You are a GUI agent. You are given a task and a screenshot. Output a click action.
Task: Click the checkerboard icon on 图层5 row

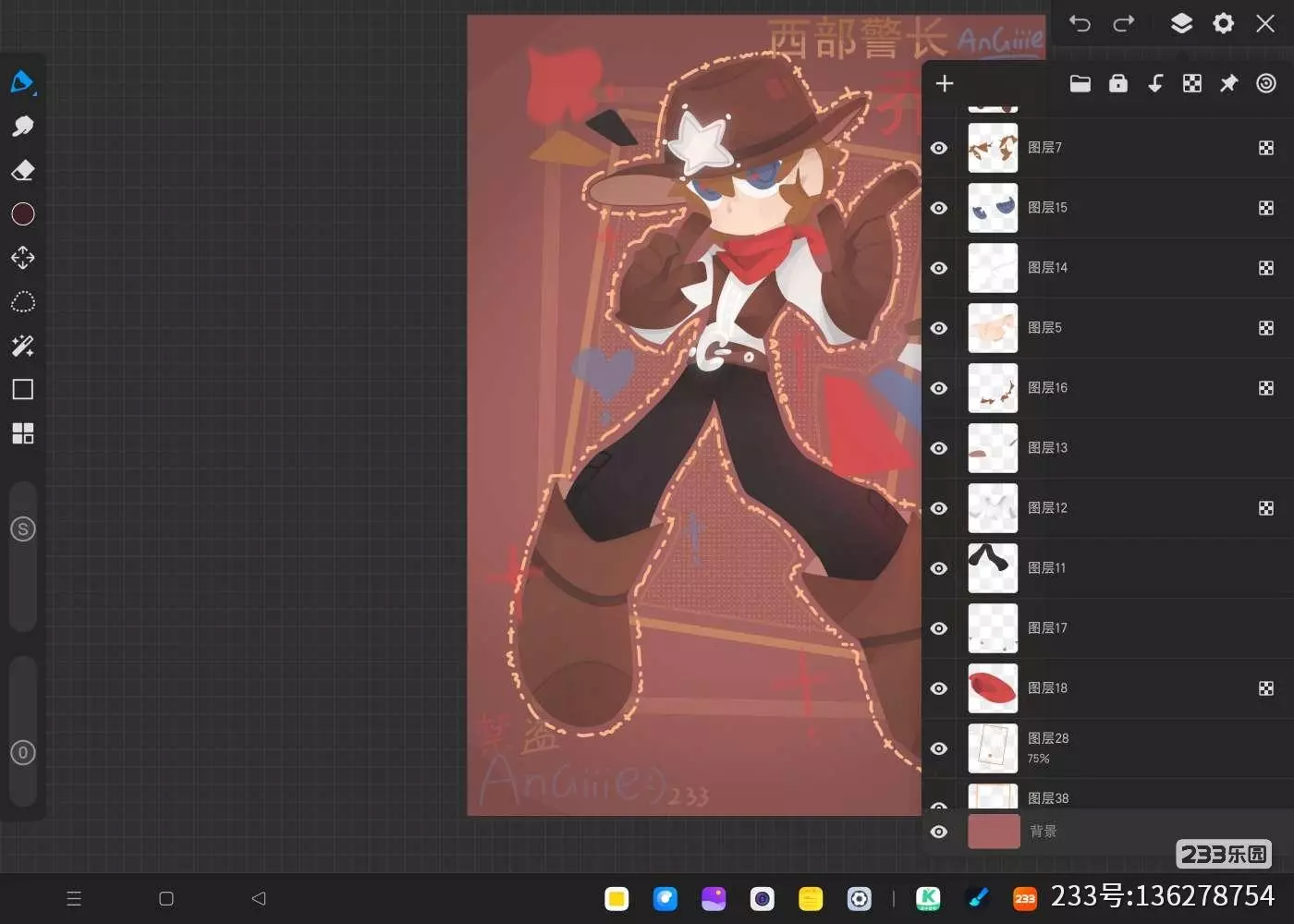1266,328
